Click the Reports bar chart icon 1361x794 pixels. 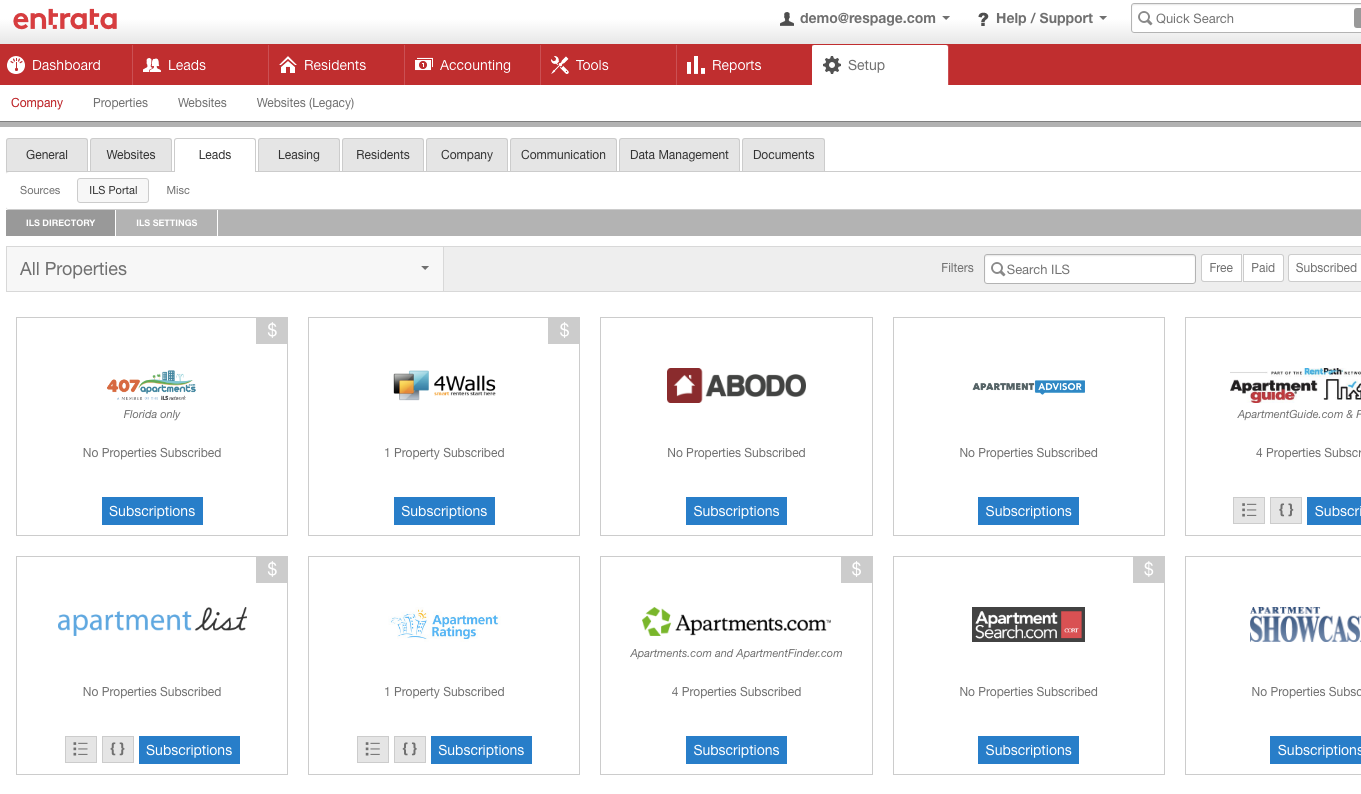pos(696,65)
